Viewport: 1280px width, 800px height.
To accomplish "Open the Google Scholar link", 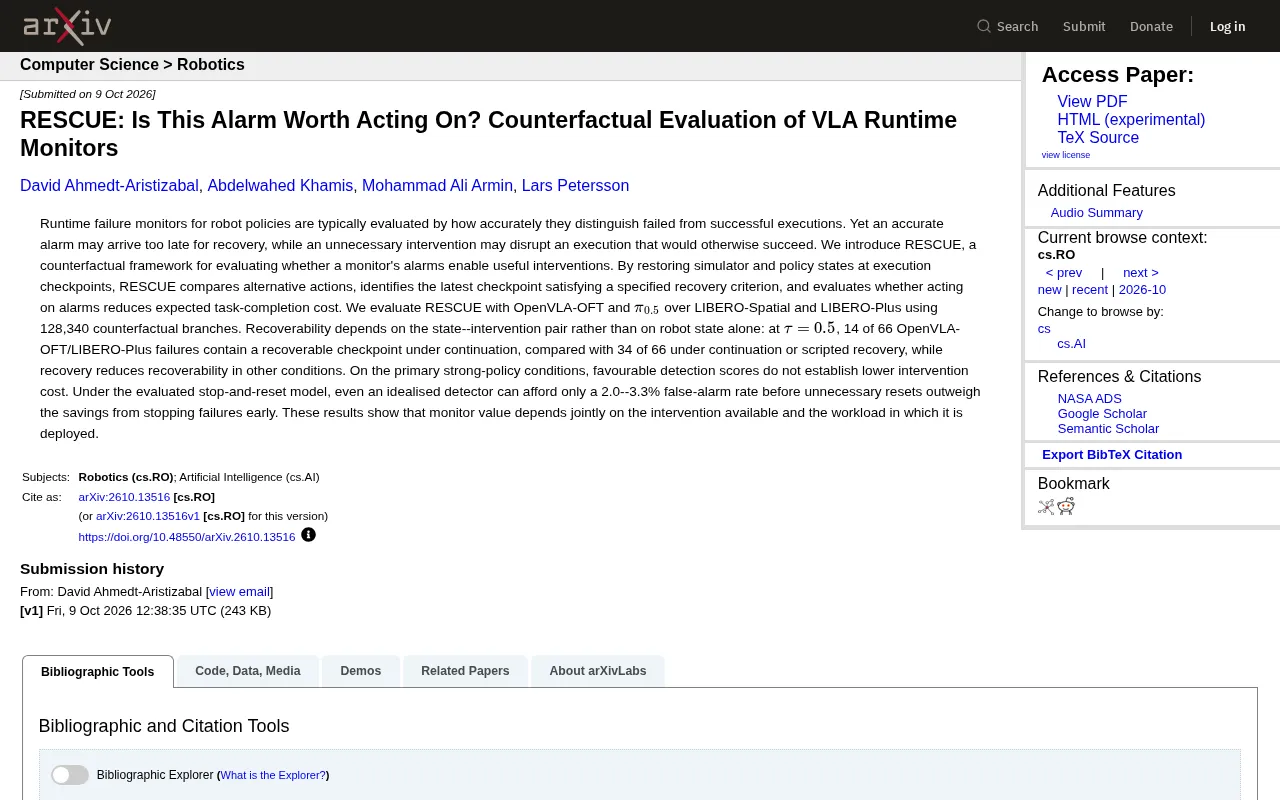I will pyautogui.click(x=1102, y=414).
